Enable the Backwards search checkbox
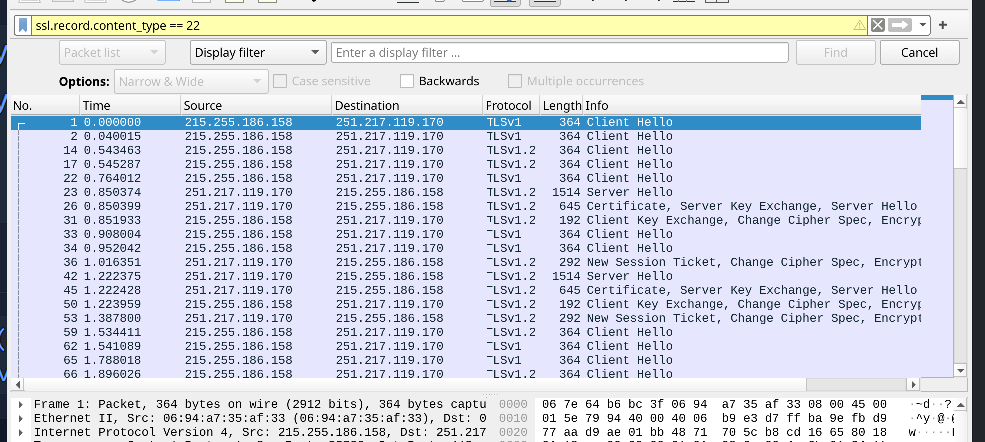The width and height of the screenshot is (985, 442). coord(407,81)
